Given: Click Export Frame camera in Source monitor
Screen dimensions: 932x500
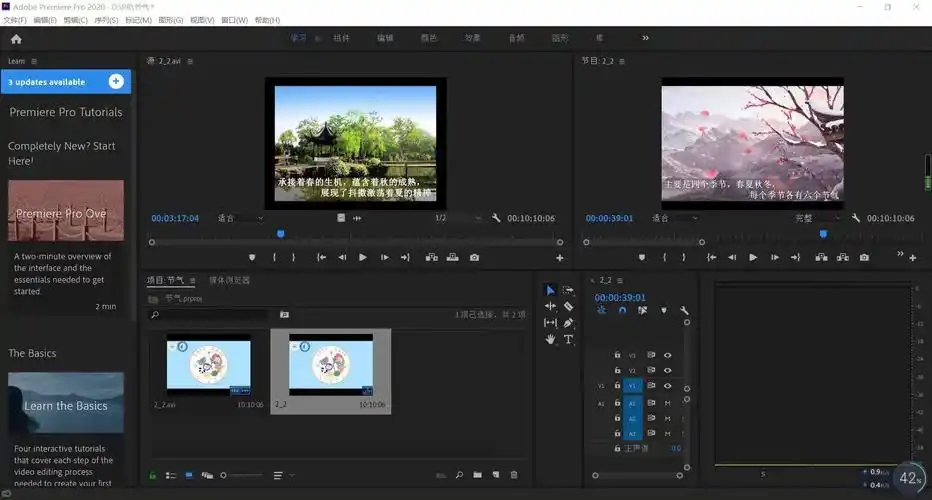Looking at the screenshot, I should pos(474,257).
